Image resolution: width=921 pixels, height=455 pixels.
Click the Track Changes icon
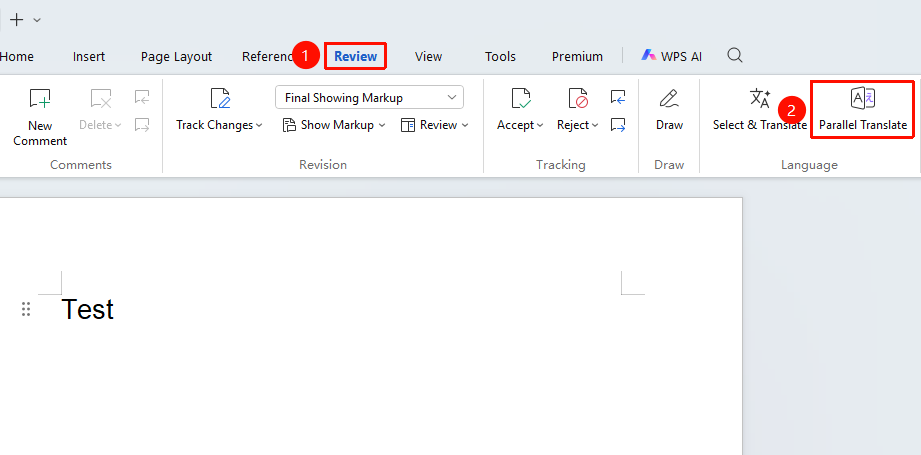point(220,99)
